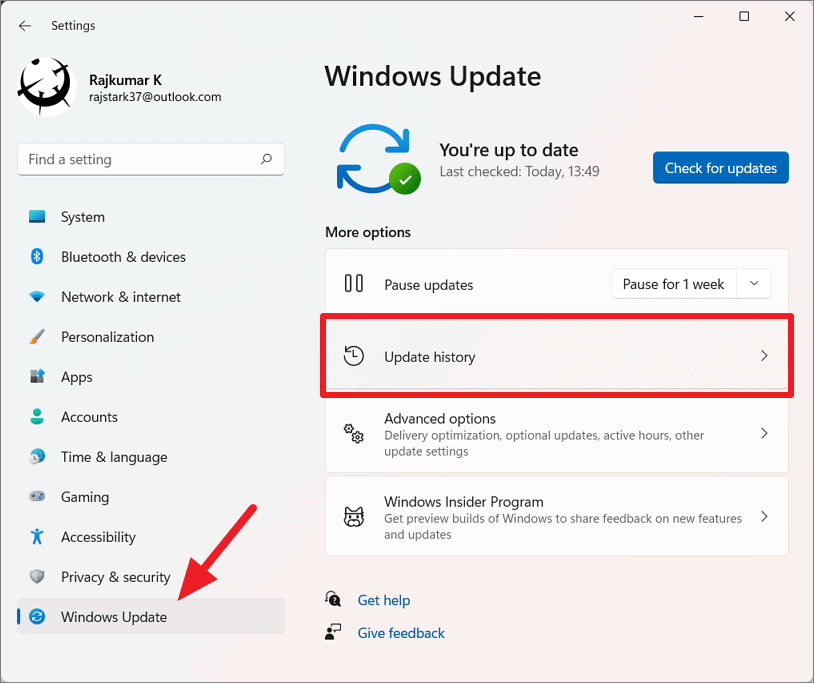This screenshot has height=683, width=814.
Task: Open System settings
Action: click(x=151, y=216)
